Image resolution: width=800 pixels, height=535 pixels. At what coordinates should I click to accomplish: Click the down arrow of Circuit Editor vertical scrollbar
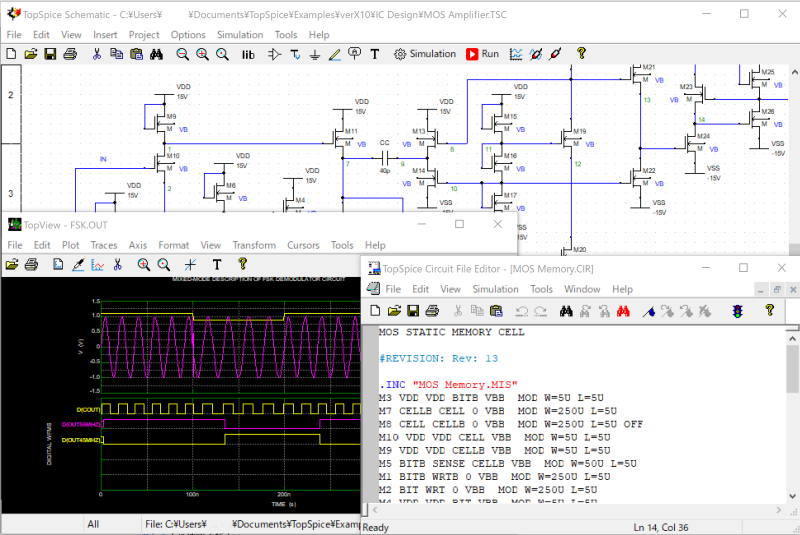click(x=792, y=496)
